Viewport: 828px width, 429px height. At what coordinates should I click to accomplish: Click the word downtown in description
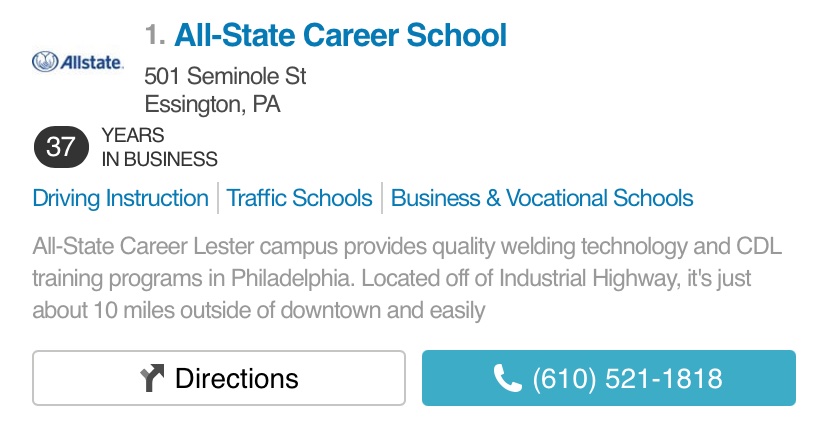tap(330, 310)
